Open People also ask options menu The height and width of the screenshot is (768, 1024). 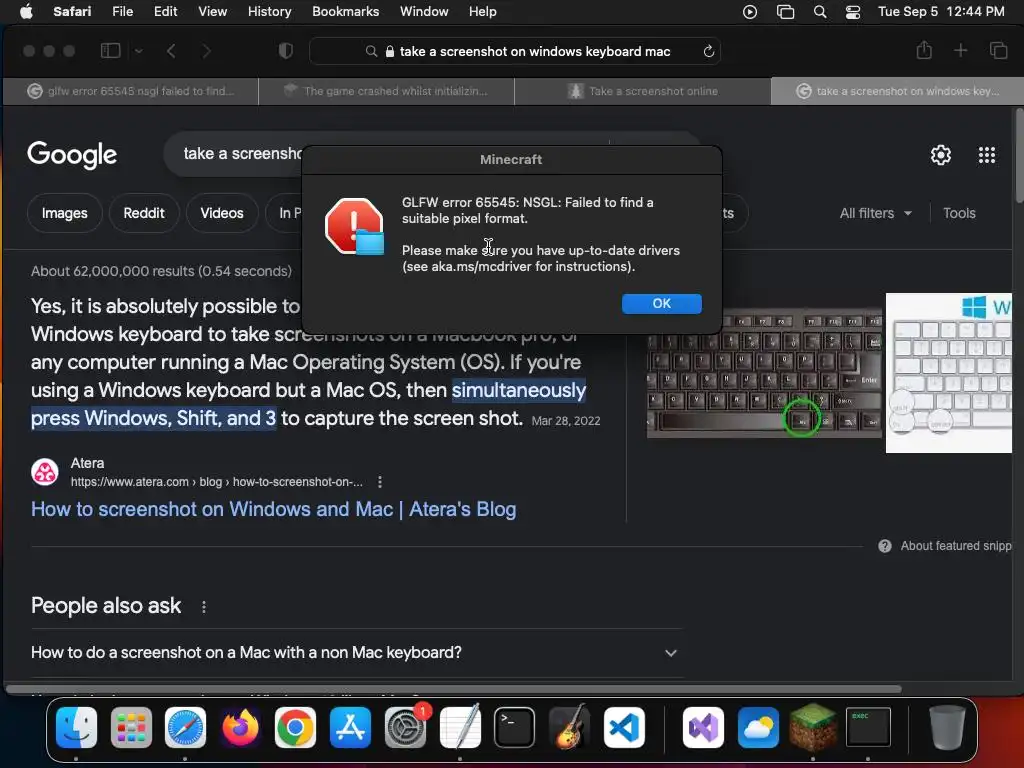[x=204, y=607]
